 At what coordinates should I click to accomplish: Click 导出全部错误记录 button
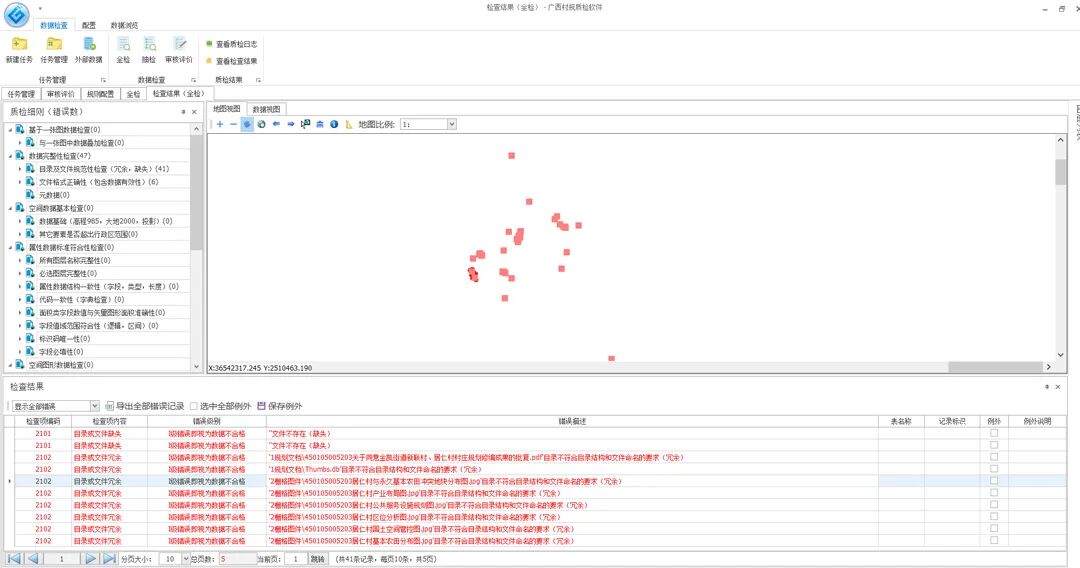(x=145, y=406)
